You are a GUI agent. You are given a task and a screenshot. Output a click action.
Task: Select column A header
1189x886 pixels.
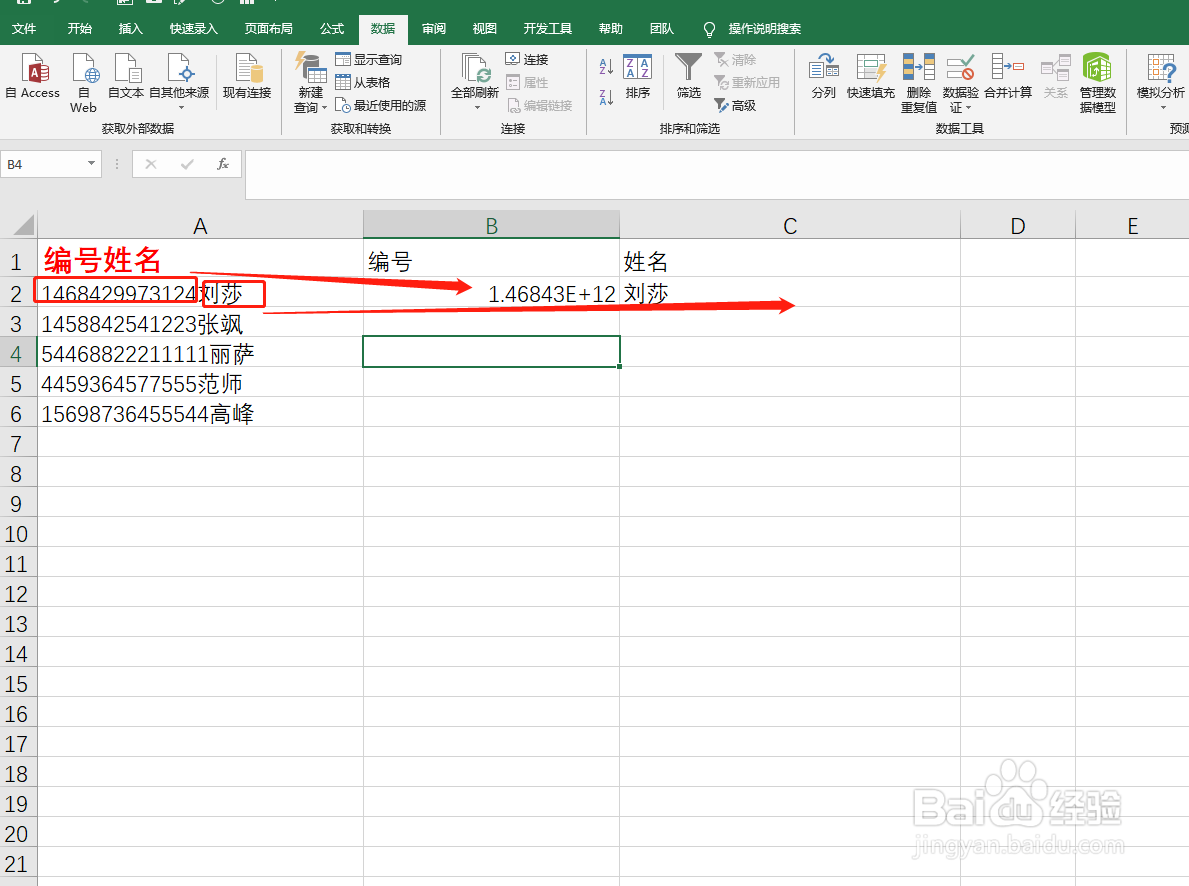point(200,225)
